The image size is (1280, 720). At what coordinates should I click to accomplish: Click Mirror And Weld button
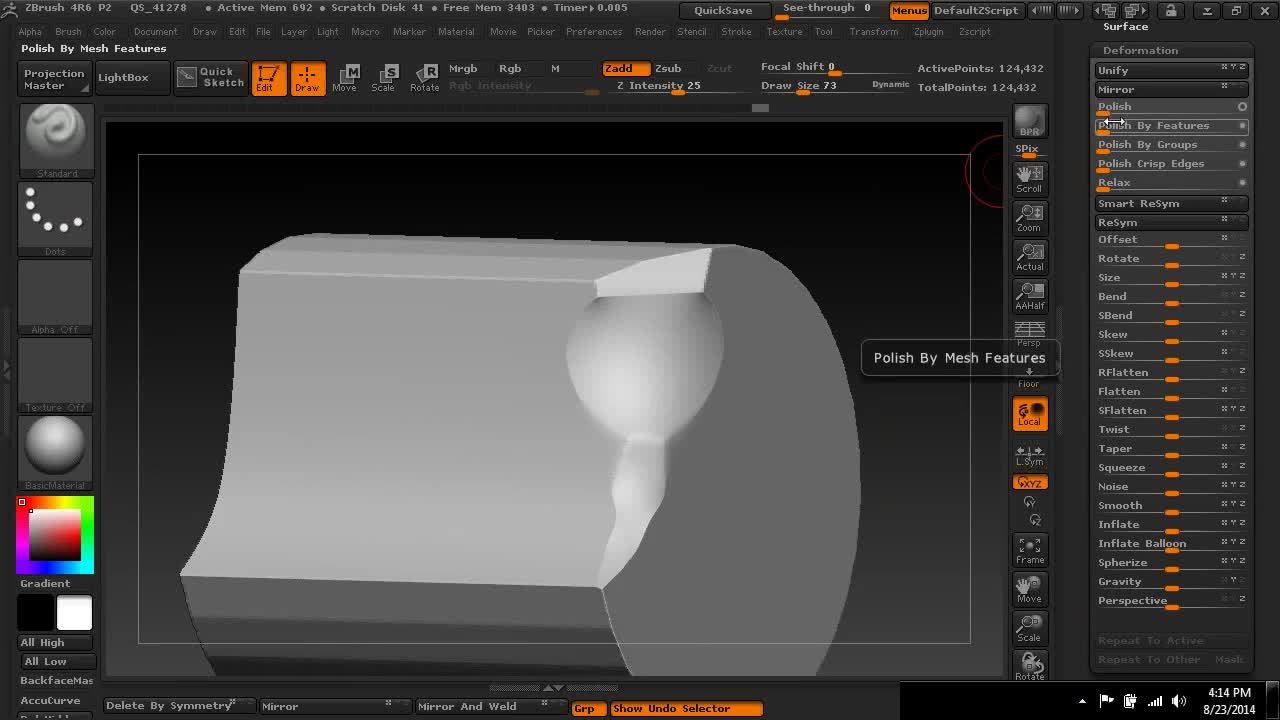pos(490,706)
